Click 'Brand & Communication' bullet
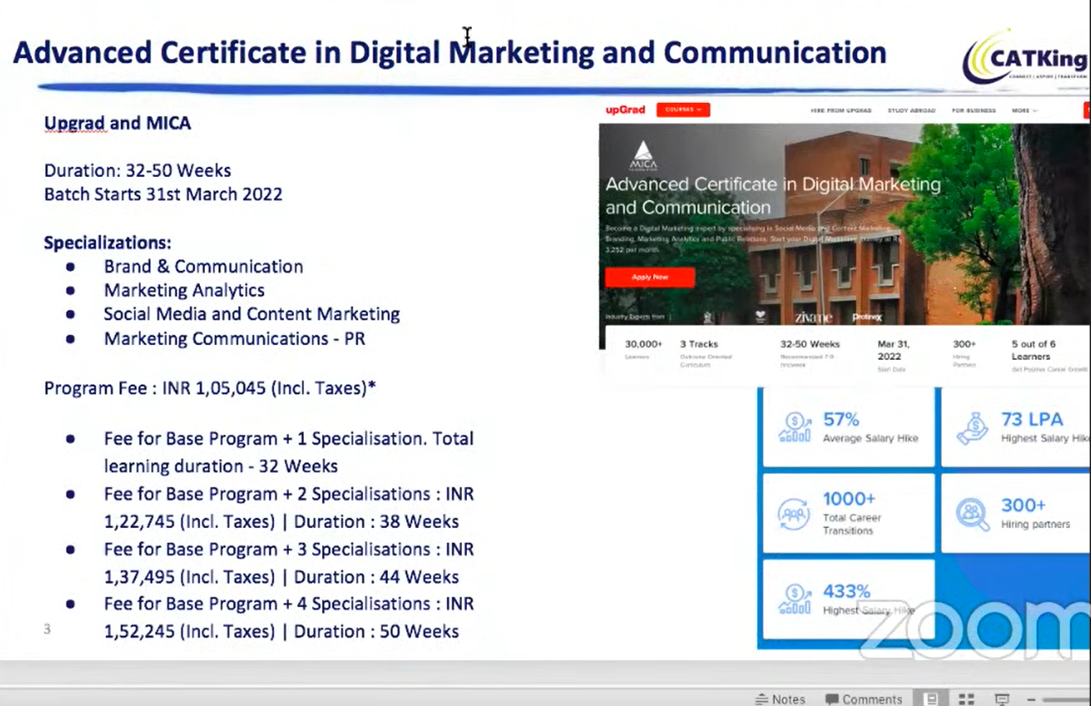This screenshot has width=1091, height=706. 203,266
